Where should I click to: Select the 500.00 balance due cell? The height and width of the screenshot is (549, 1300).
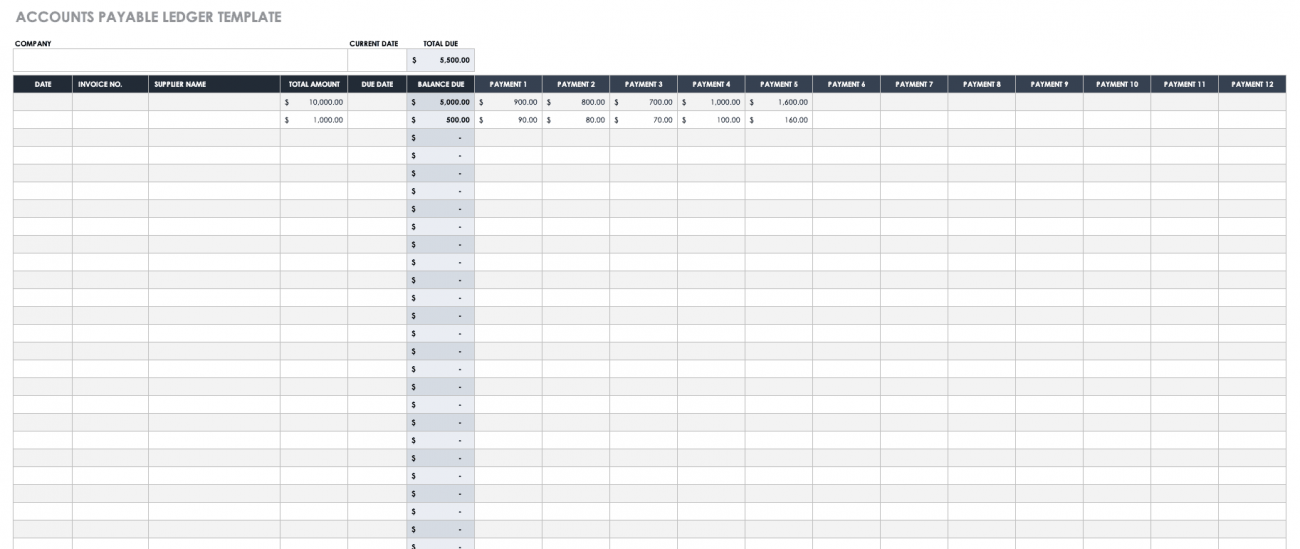(x=440, y=120)
